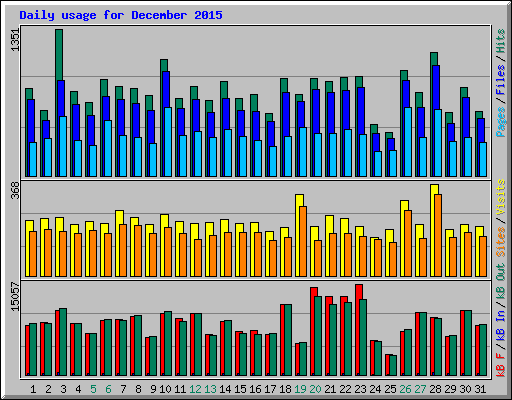
Task: Click day label "21" on the x-axis
Action: pyautogui.click(x=330, y=389)
